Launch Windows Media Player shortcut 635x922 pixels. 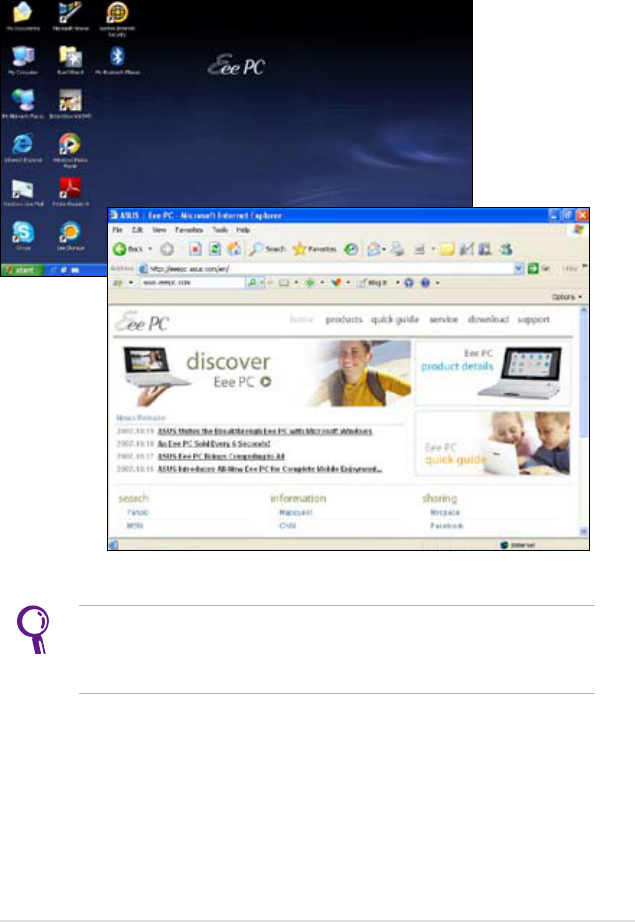[70, 150]
